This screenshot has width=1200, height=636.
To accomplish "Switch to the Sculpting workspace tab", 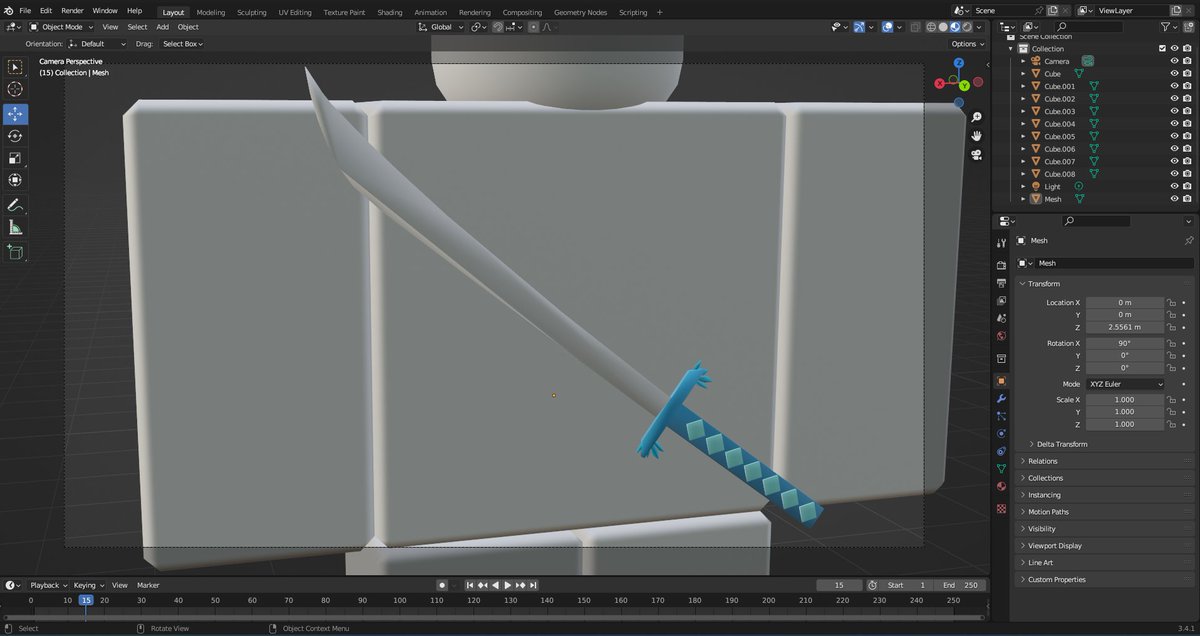I will [x=252, y=12].
